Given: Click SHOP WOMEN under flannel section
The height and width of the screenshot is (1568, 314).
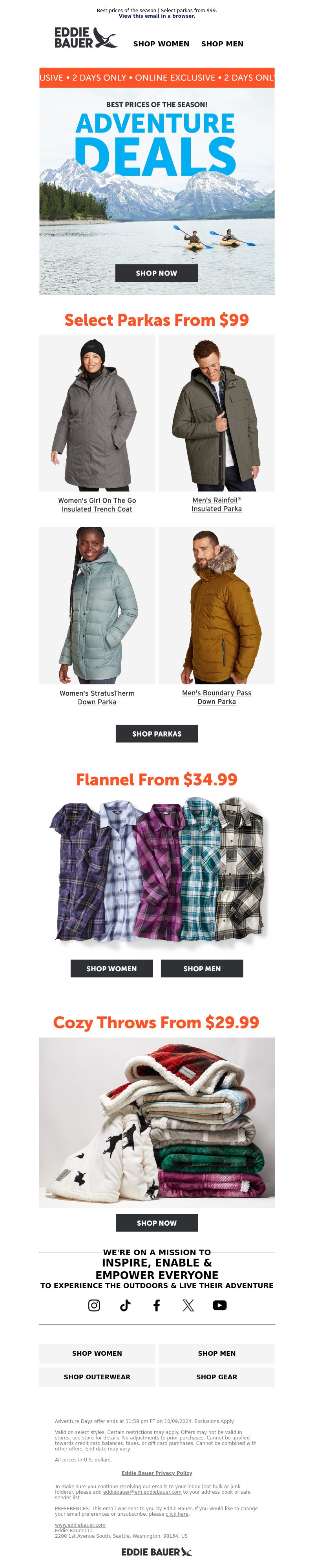Looking at the screenshot, I should coord(112,968).
